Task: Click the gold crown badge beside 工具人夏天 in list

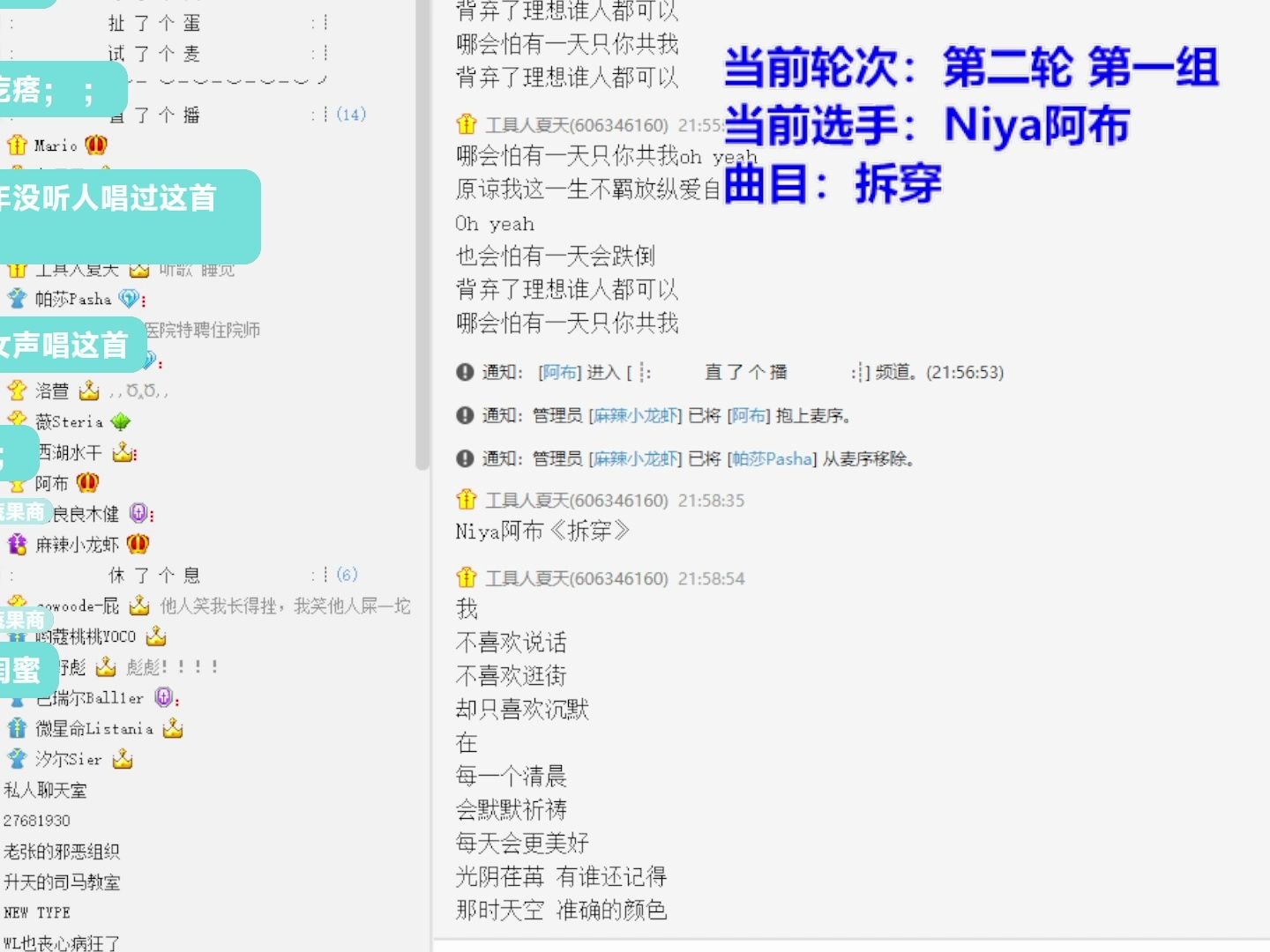Action: [138, 268]
